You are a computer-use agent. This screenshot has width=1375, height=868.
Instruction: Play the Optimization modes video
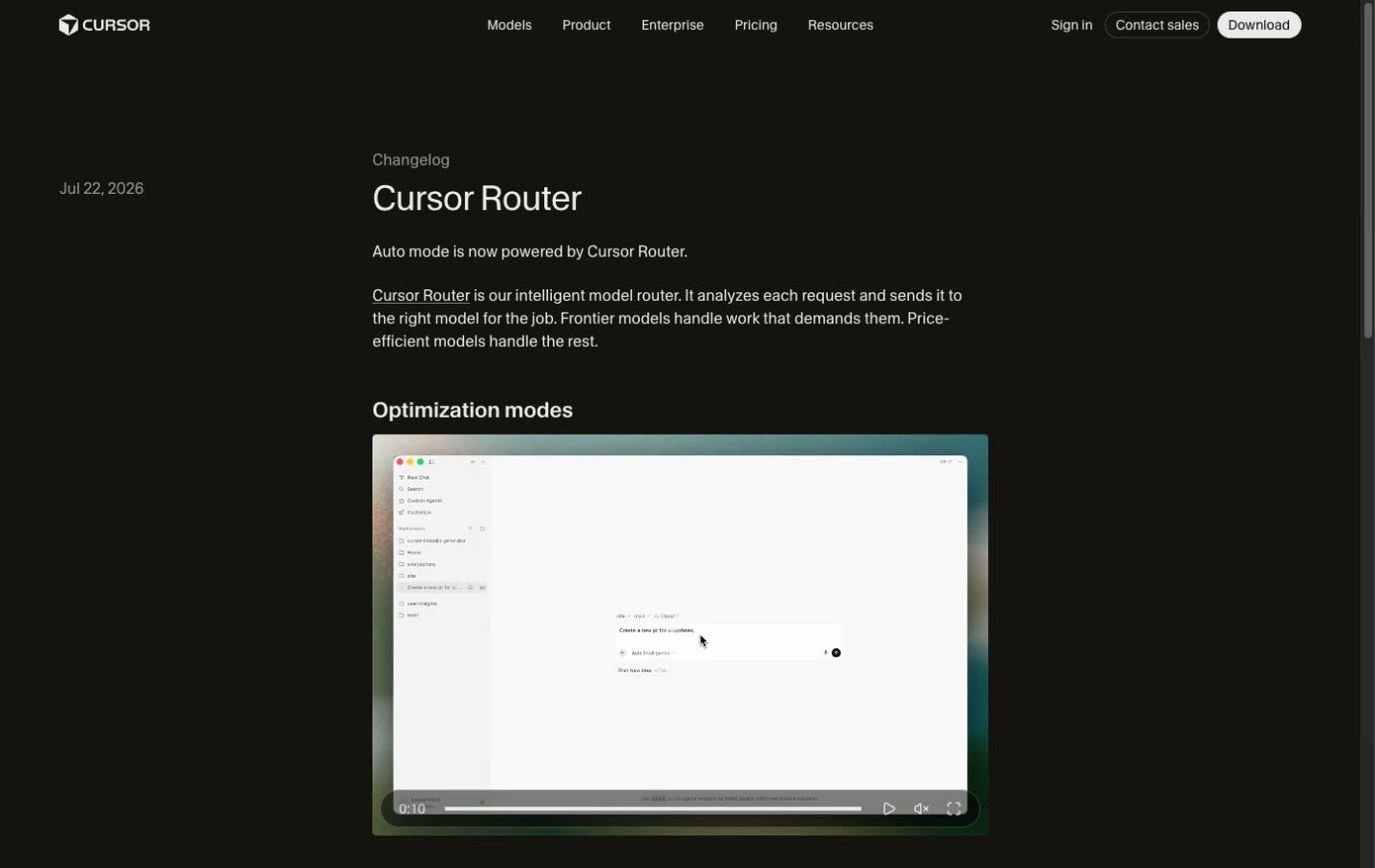[889, 808]
